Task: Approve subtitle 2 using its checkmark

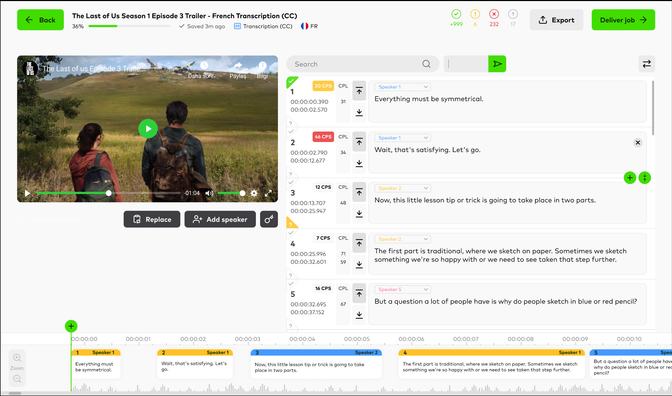Action: click(291, 132)
